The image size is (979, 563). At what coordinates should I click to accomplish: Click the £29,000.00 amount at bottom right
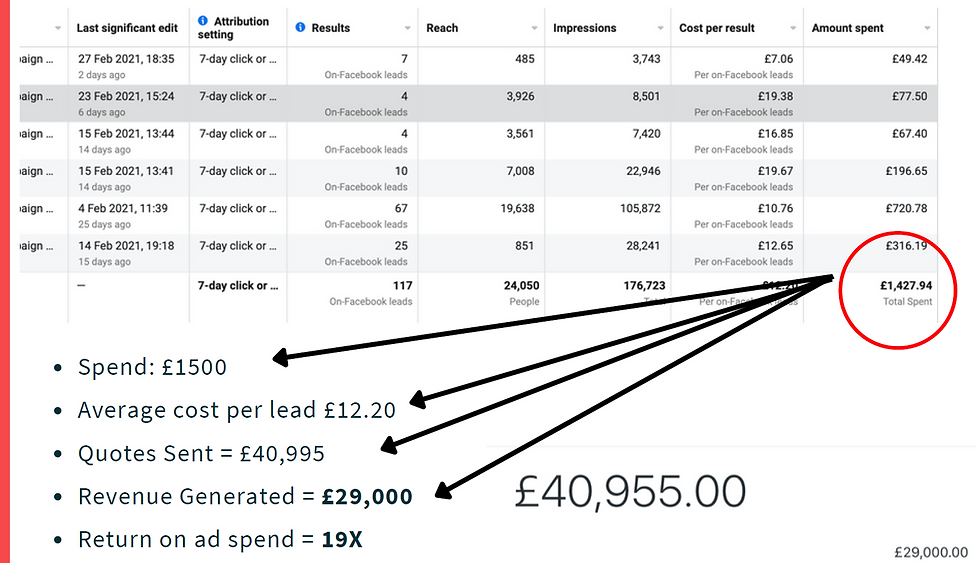931,552
